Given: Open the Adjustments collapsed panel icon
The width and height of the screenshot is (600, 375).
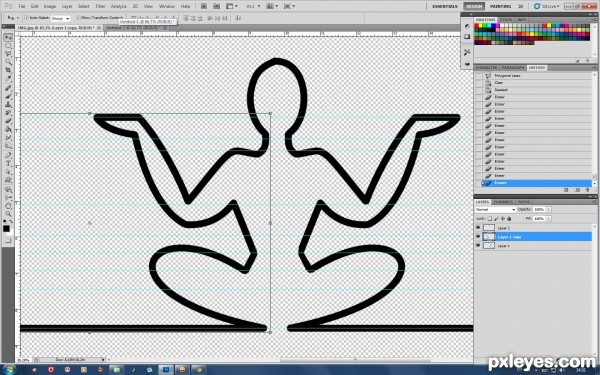Looking at the screenshot, I should pos(467,26).
